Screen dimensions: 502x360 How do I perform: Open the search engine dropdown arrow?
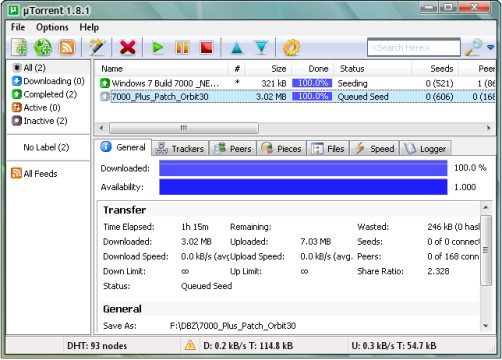click(490, 48)
